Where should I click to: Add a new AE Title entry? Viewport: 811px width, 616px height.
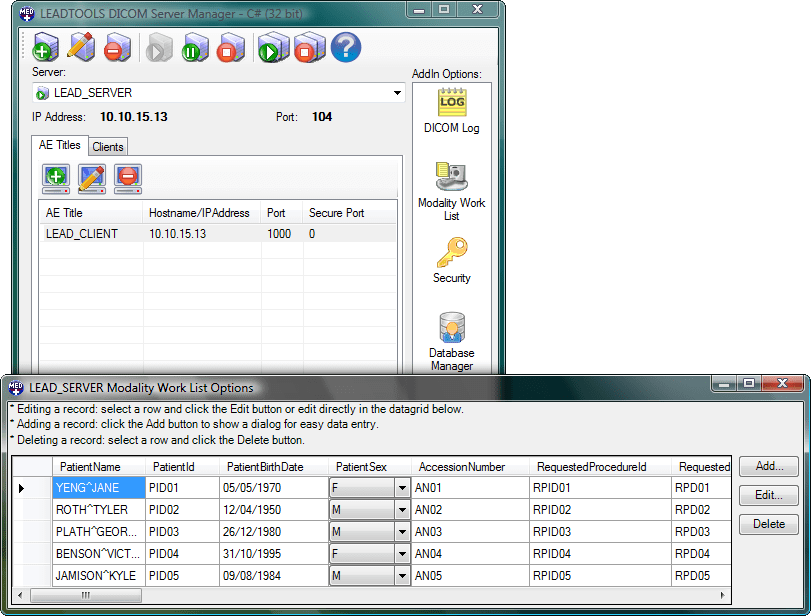point(55,180)
